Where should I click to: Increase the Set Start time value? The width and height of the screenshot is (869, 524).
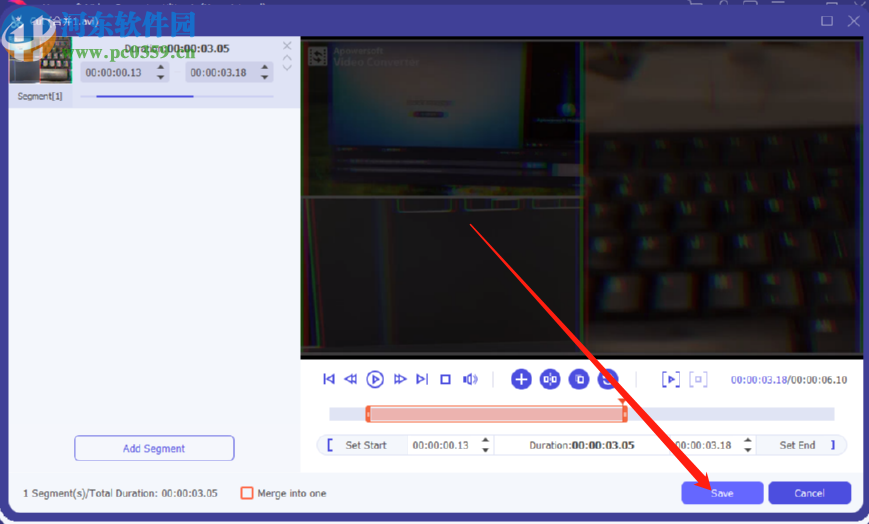485,440
